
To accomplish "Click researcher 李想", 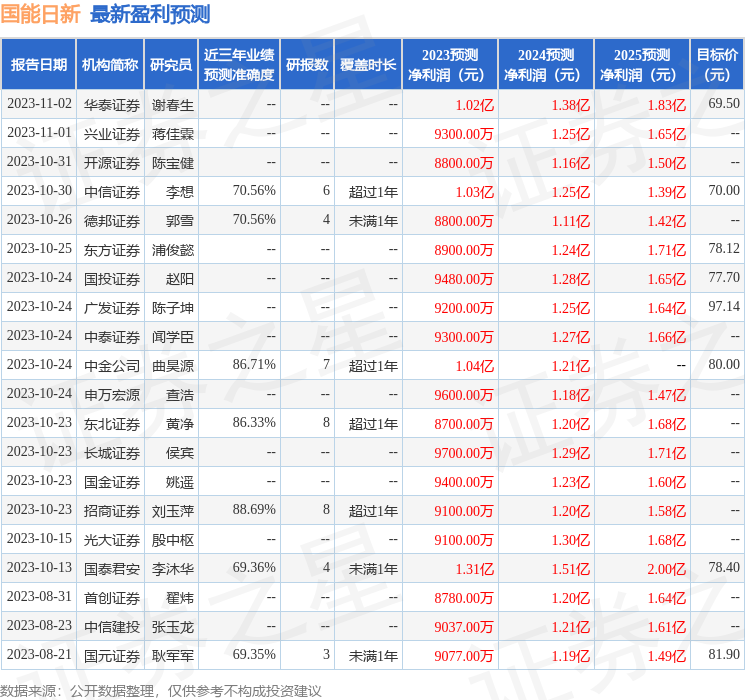I will (180, 192).
